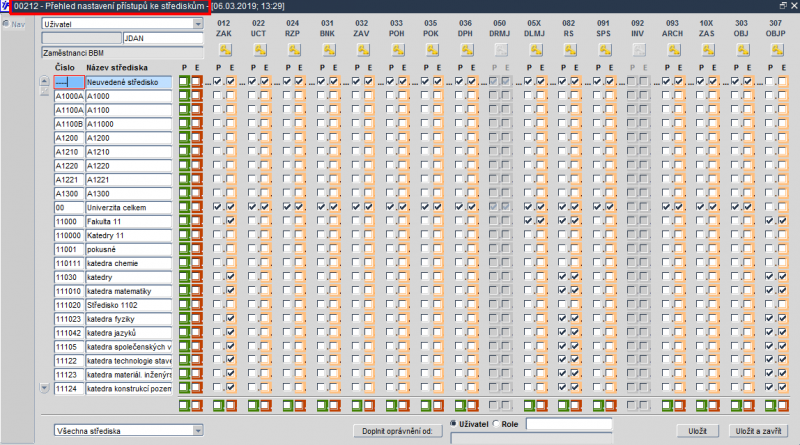Screen dimensions: 800x445
Task: Toggle 082 RS P checkbox for katedry row
Action: click(x=563, y=277)
